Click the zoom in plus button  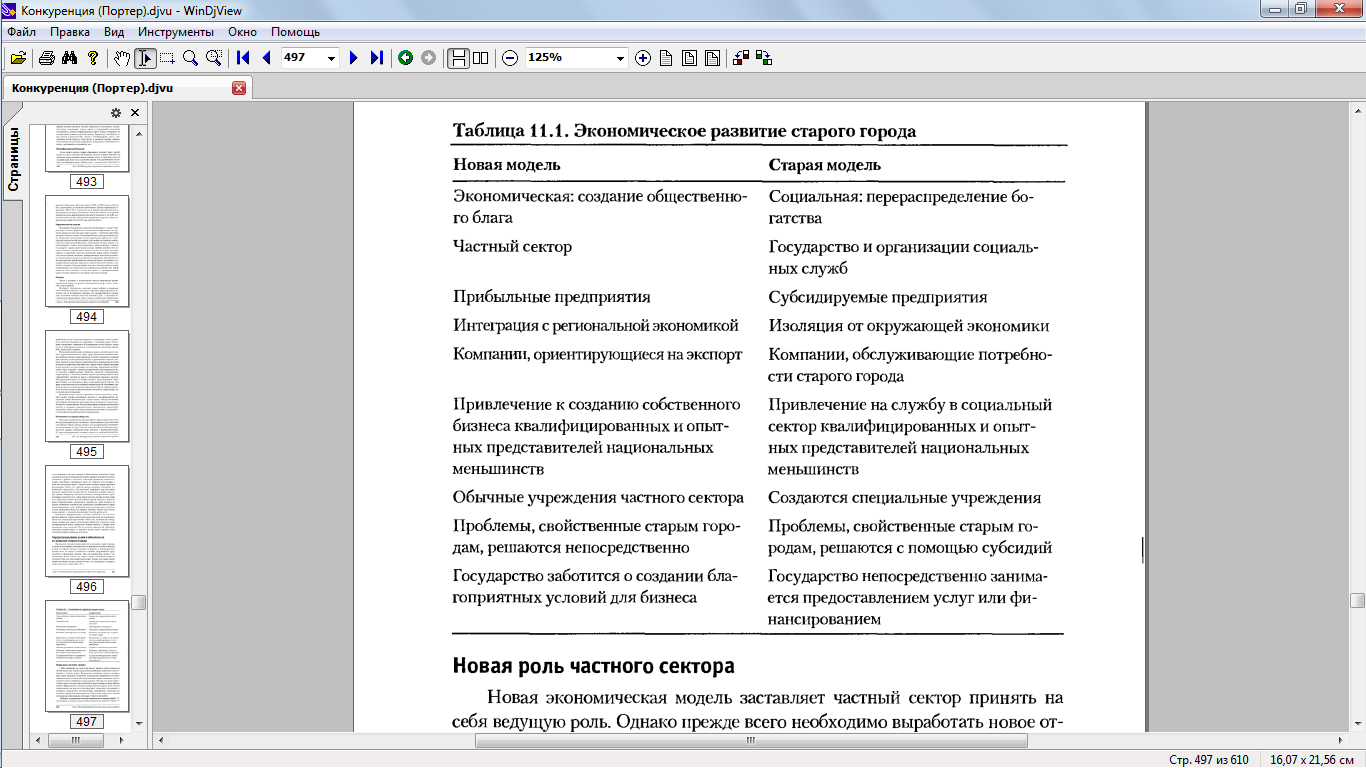point(643,58)
